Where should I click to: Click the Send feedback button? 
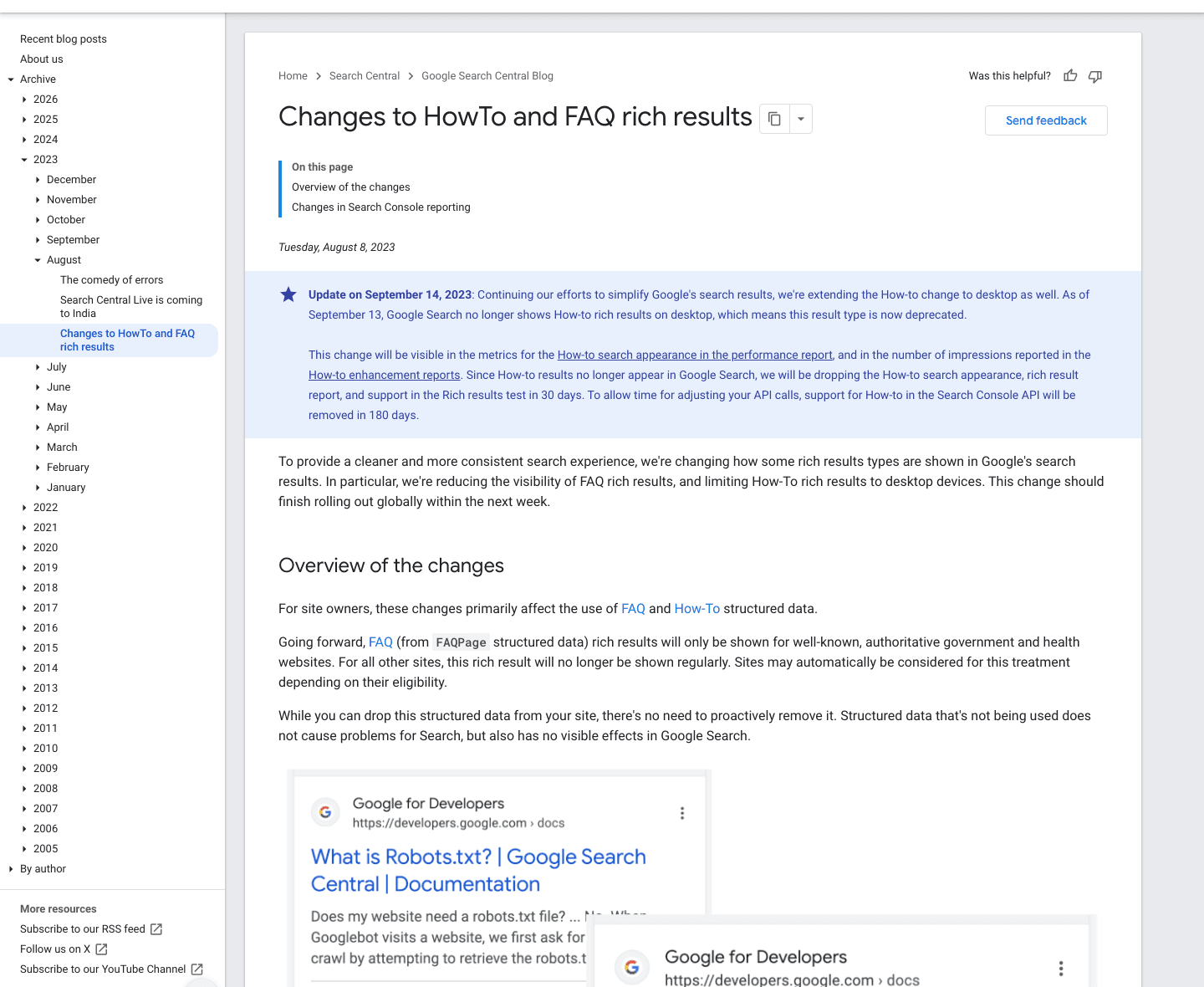pos(1046,120)
